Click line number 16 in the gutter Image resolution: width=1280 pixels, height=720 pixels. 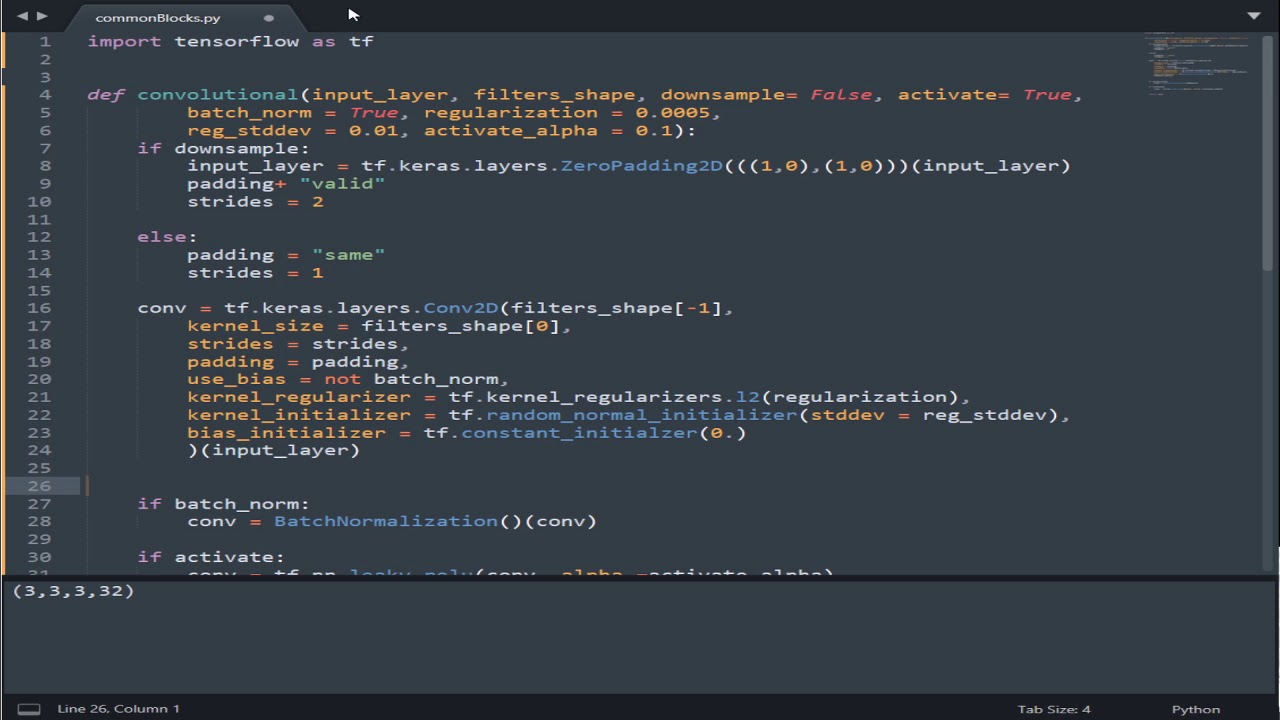[x=39, y=308]
